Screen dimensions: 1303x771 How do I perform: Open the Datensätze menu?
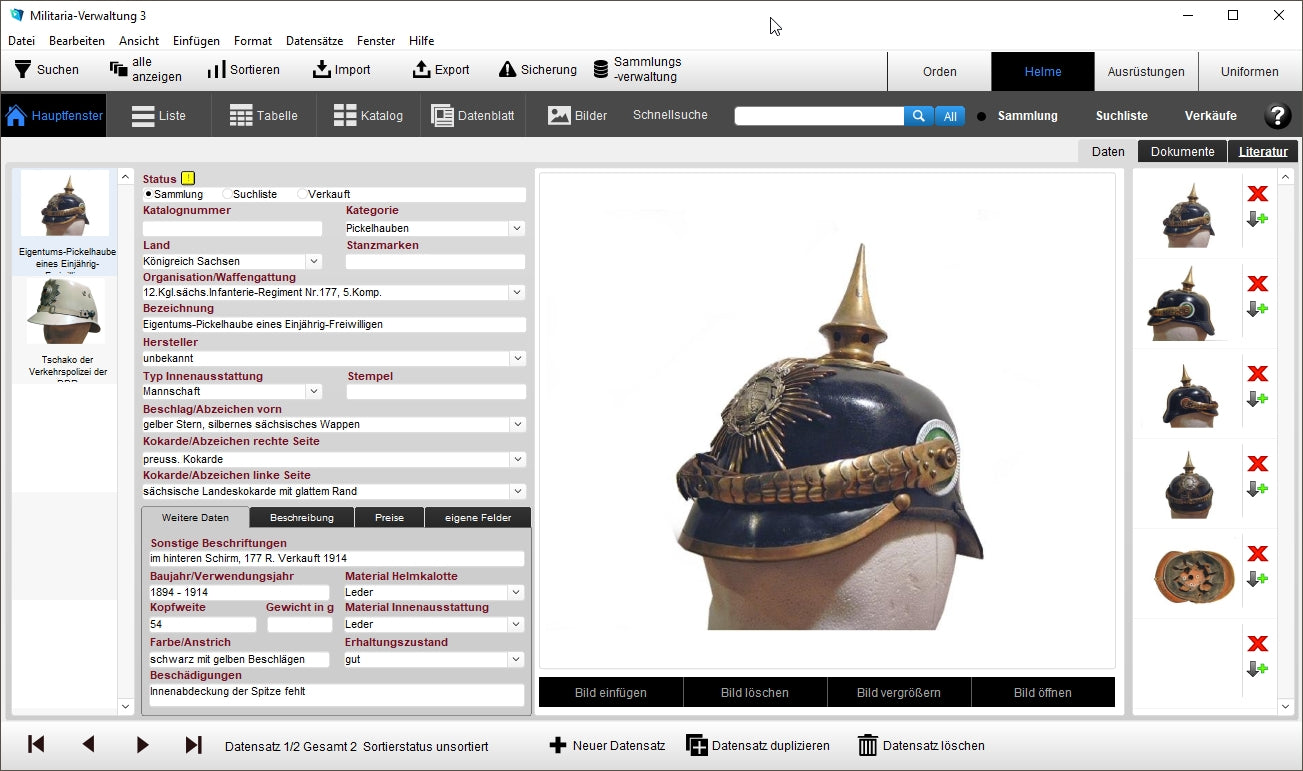point(314,41)
